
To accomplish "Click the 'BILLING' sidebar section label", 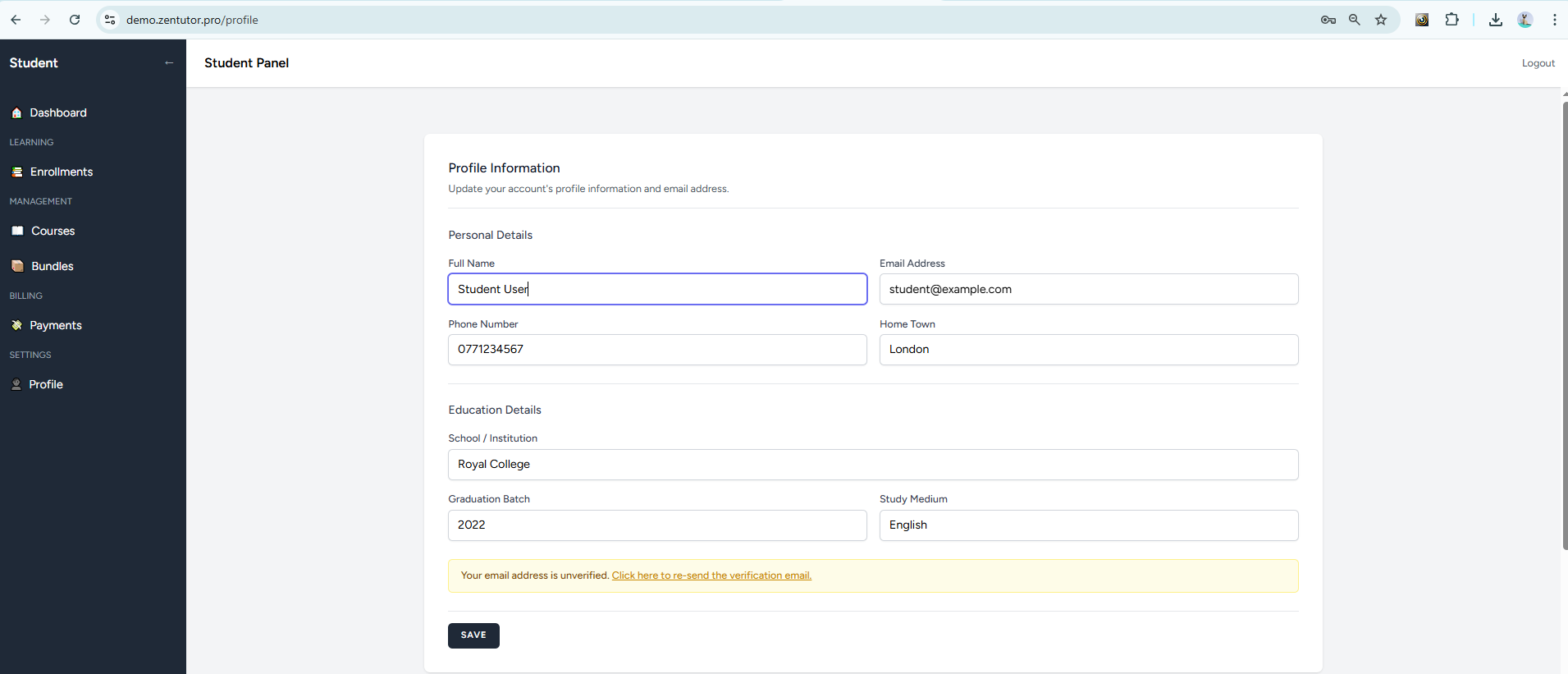I will pos(25,296).
